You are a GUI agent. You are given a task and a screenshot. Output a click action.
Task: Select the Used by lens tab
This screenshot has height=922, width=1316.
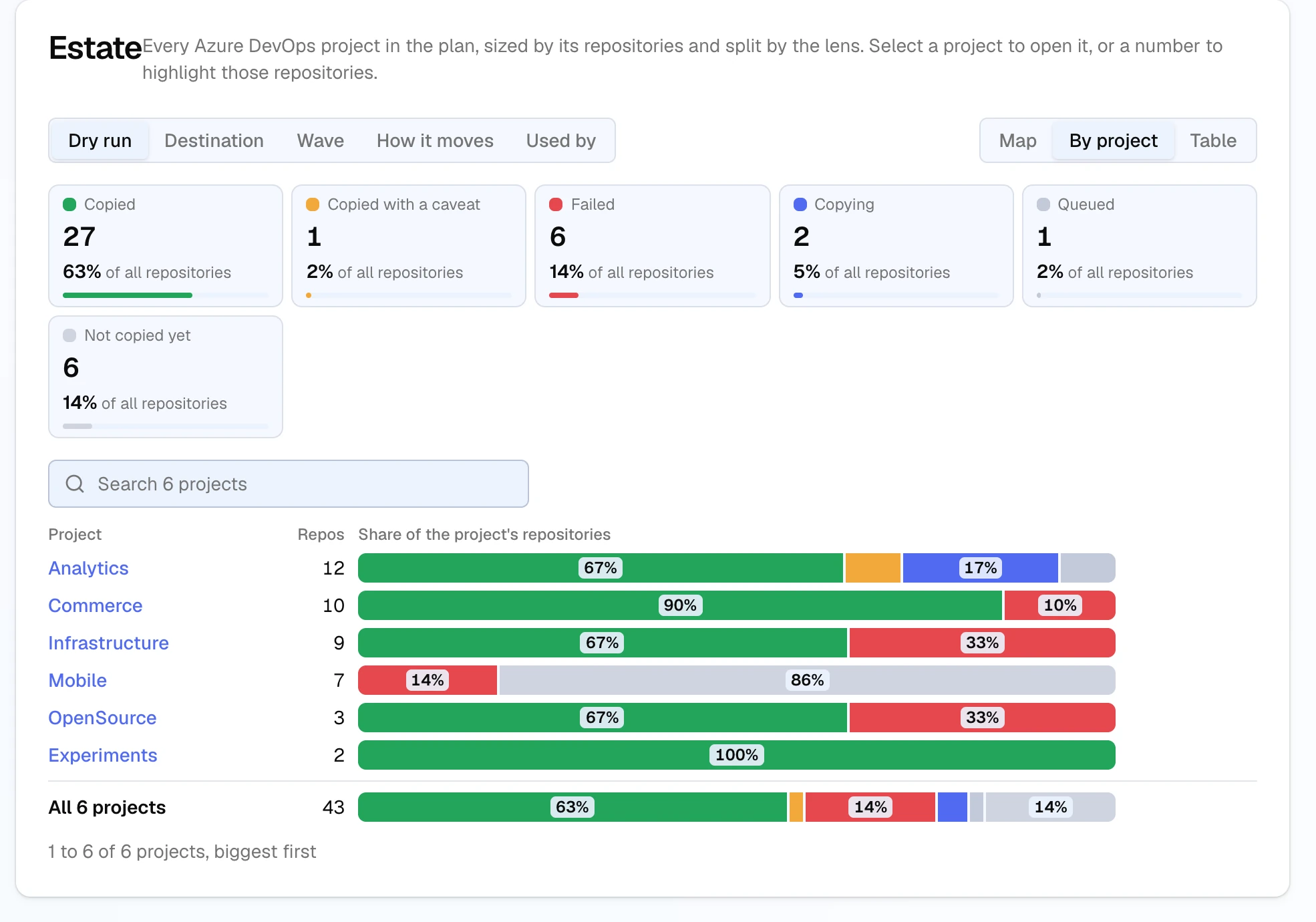tap(561, 140)
